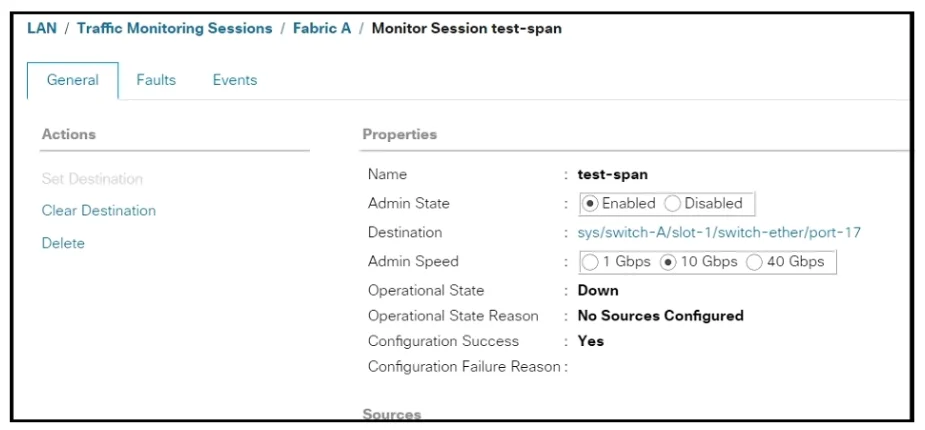The height and width of the screenshot is (430, 925).
Task: Click the test-span name value
Action: 612,175
